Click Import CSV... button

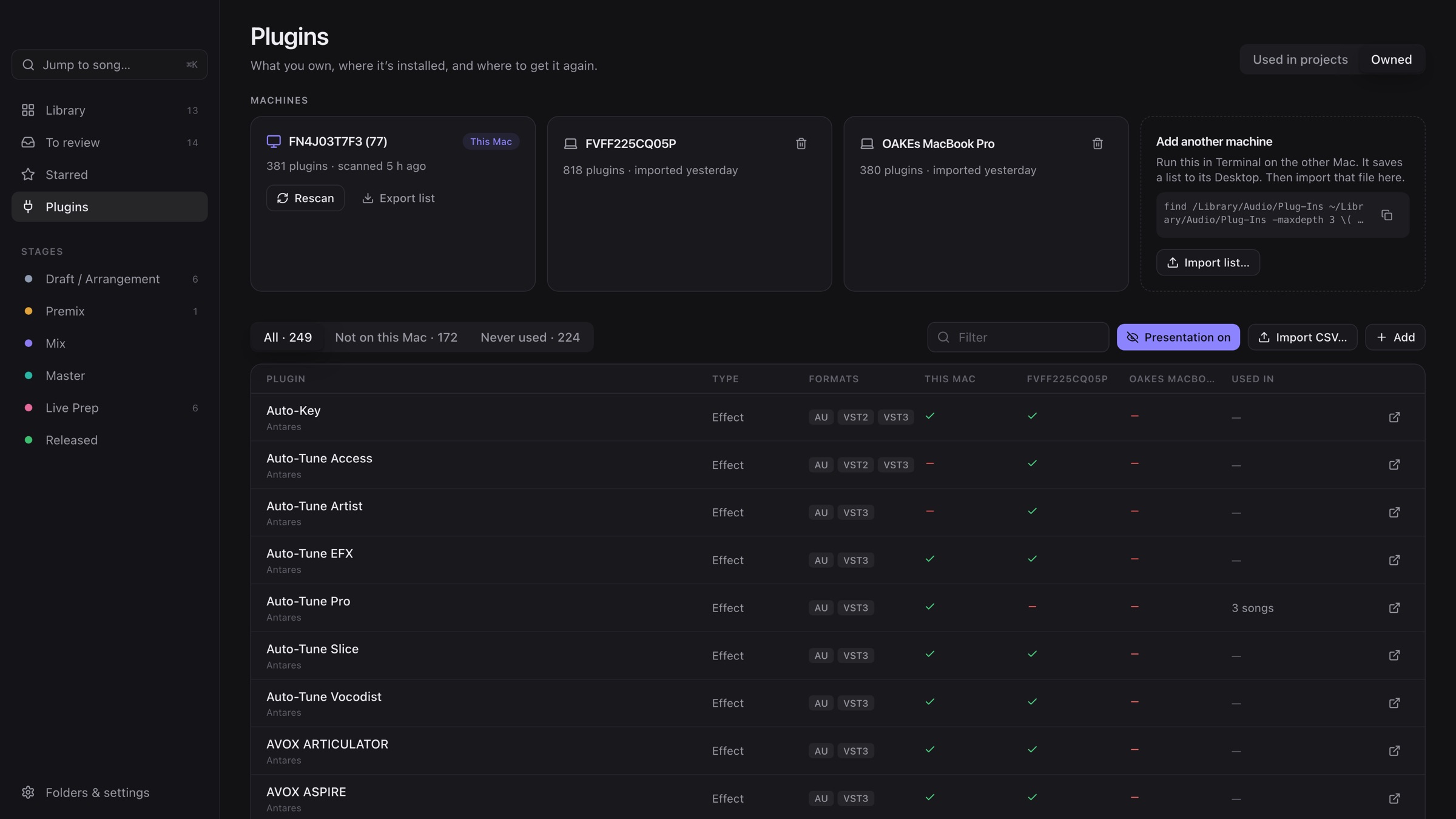tap(1303, 337)
